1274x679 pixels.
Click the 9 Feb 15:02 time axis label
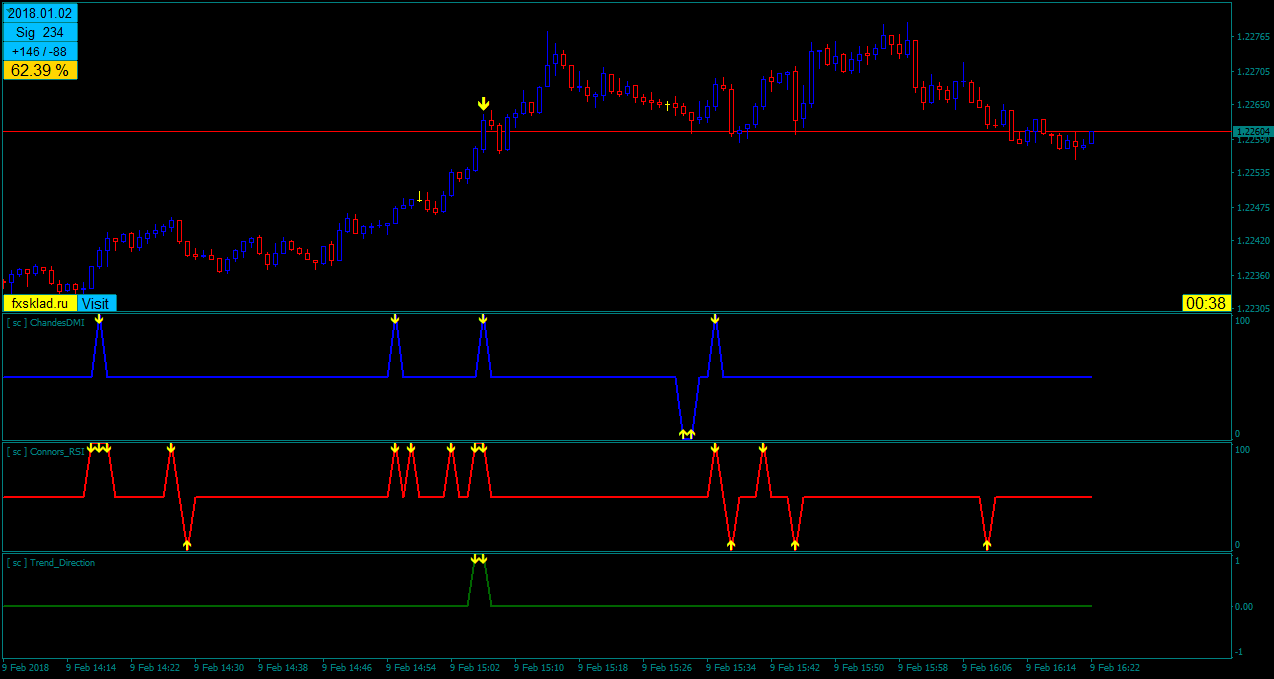(x=475, y=667)
